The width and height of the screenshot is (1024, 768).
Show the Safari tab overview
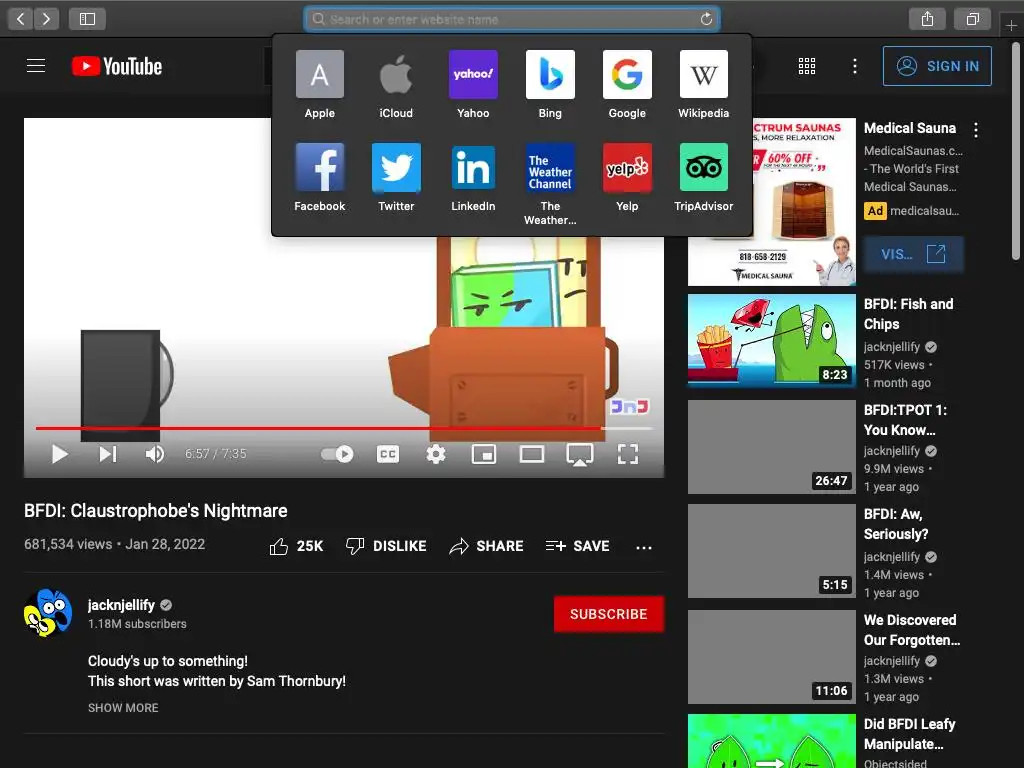click(x=972, y=19)
